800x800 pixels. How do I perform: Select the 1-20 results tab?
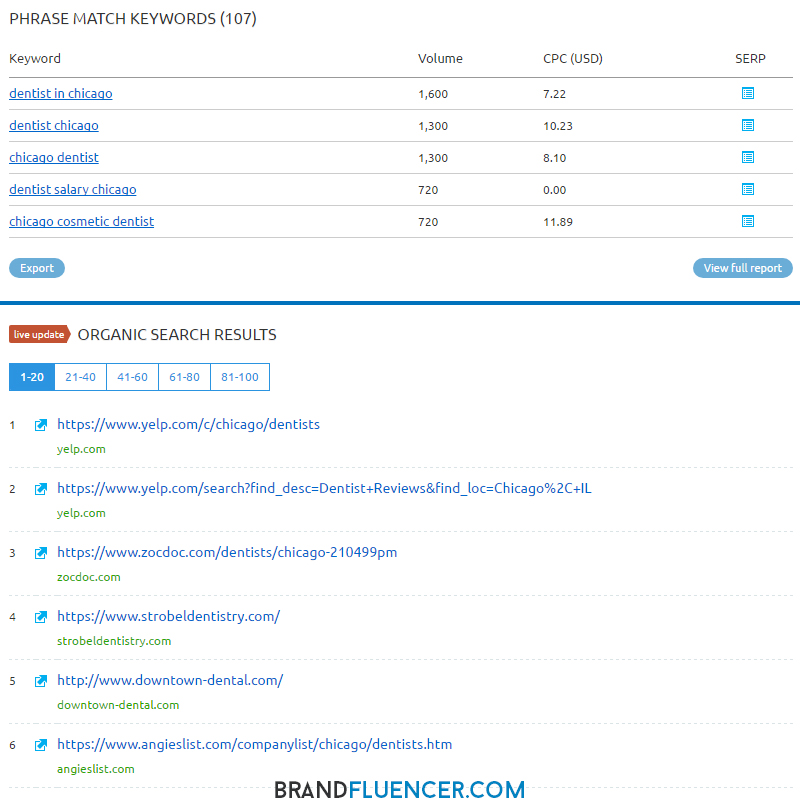tap(32, 377)
